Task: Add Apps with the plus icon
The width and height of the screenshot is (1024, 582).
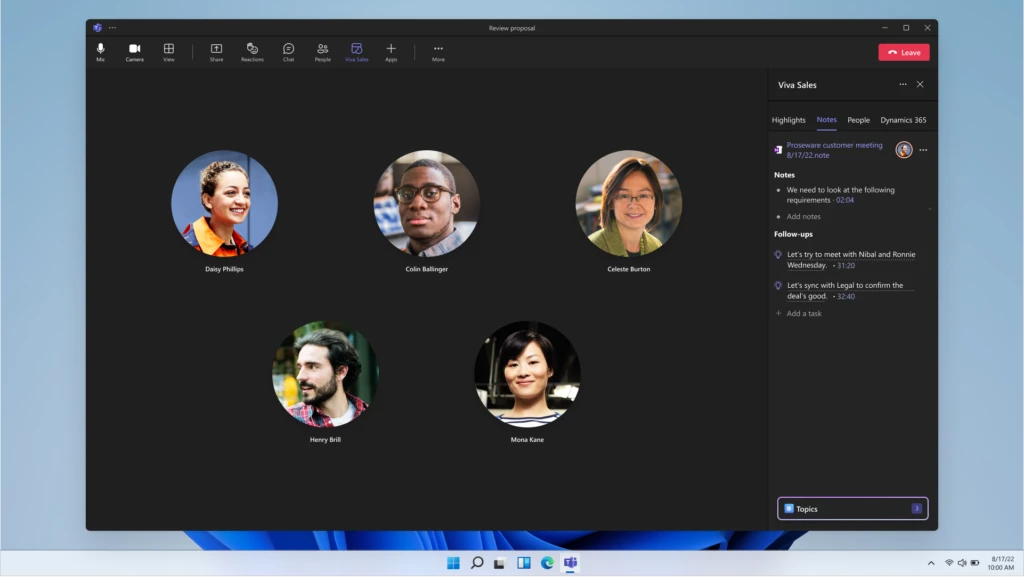Action: tap(391, 51)
